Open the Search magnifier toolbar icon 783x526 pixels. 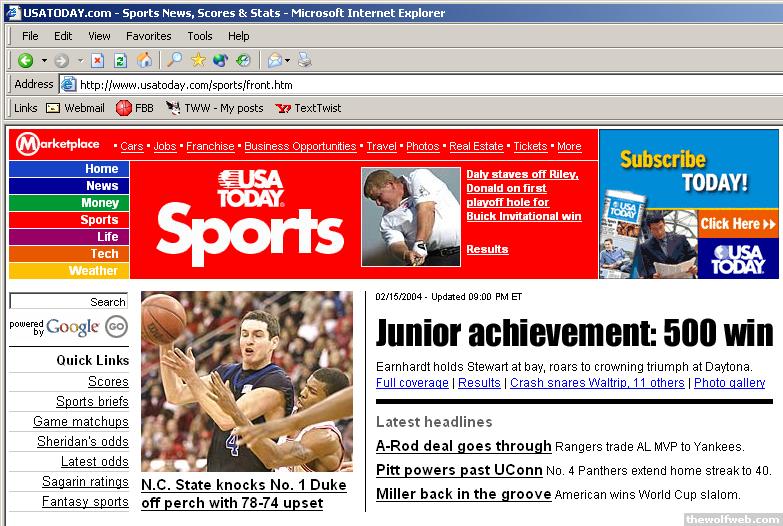174,61
